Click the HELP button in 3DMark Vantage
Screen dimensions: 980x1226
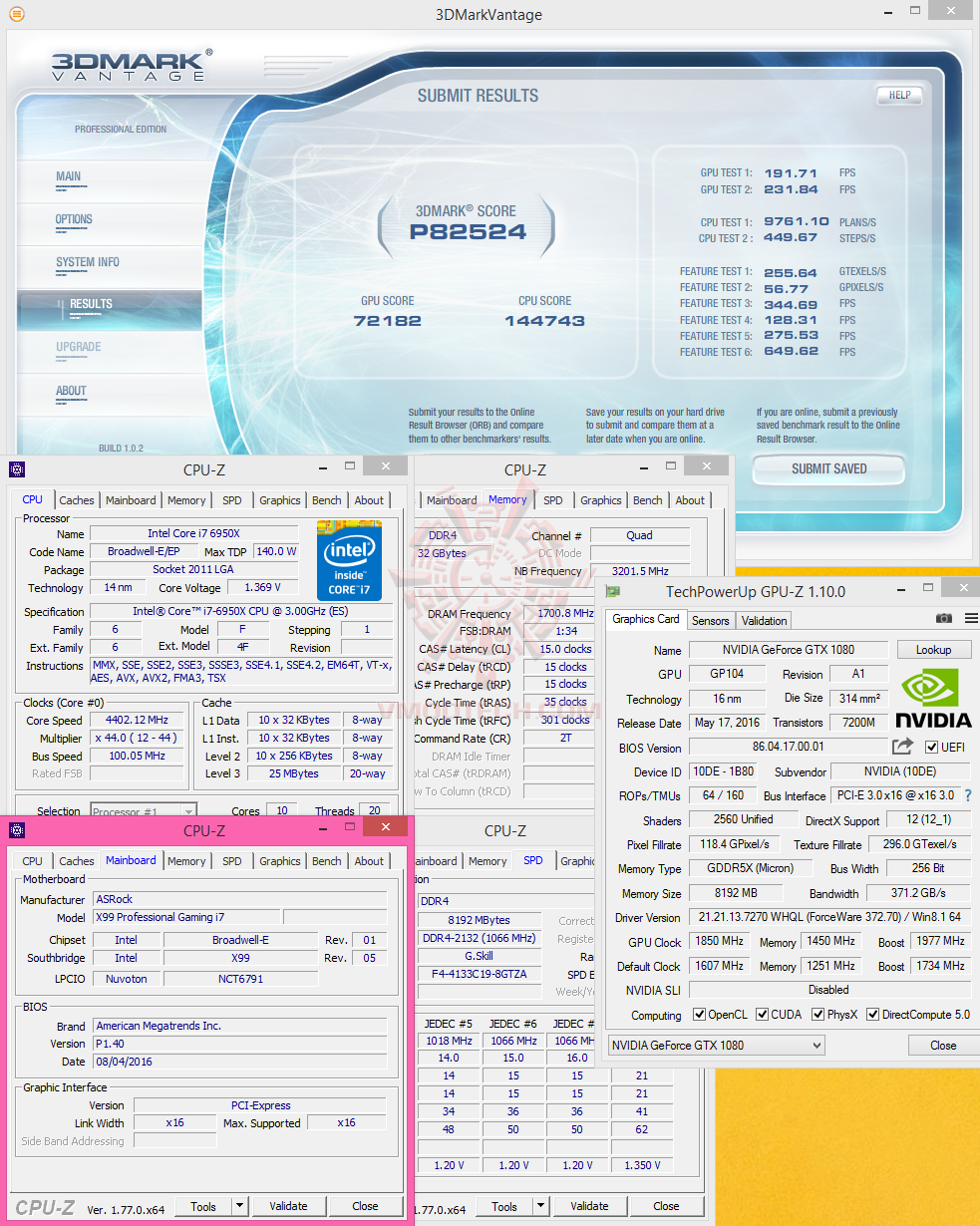pyautogui.click(x=899, y=96)
